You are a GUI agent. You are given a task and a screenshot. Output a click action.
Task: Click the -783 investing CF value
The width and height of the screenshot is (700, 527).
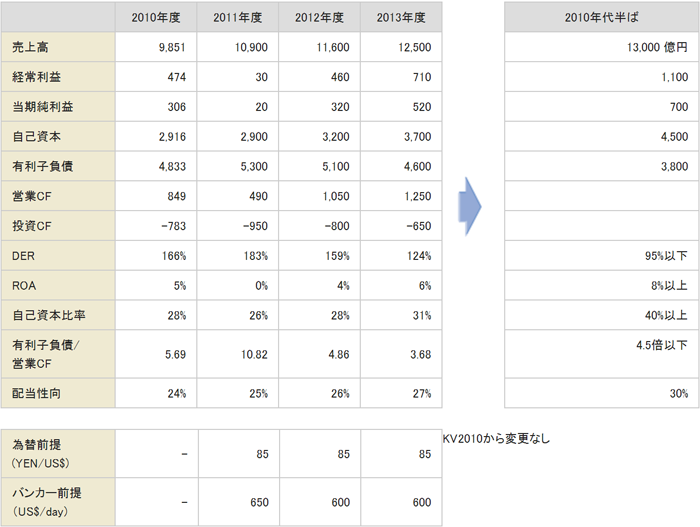point(174,226)
